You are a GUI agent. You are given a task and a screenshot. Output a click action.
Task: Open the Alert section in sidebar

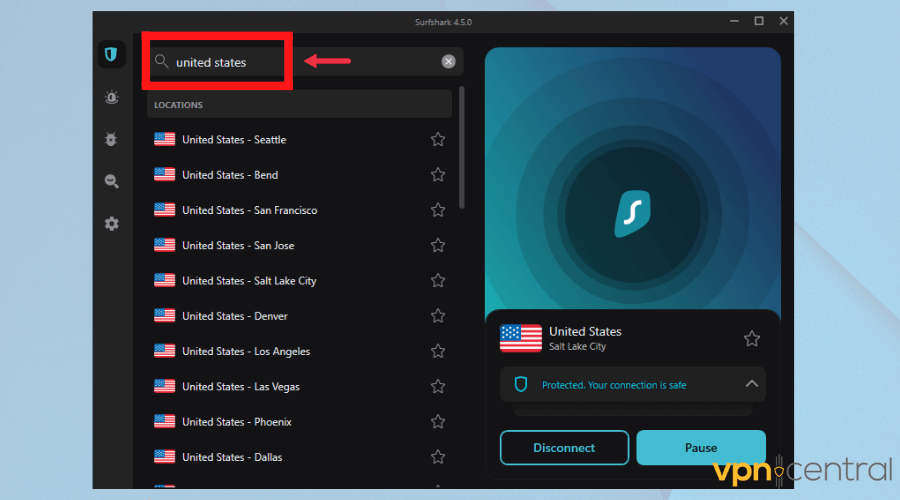111,97
